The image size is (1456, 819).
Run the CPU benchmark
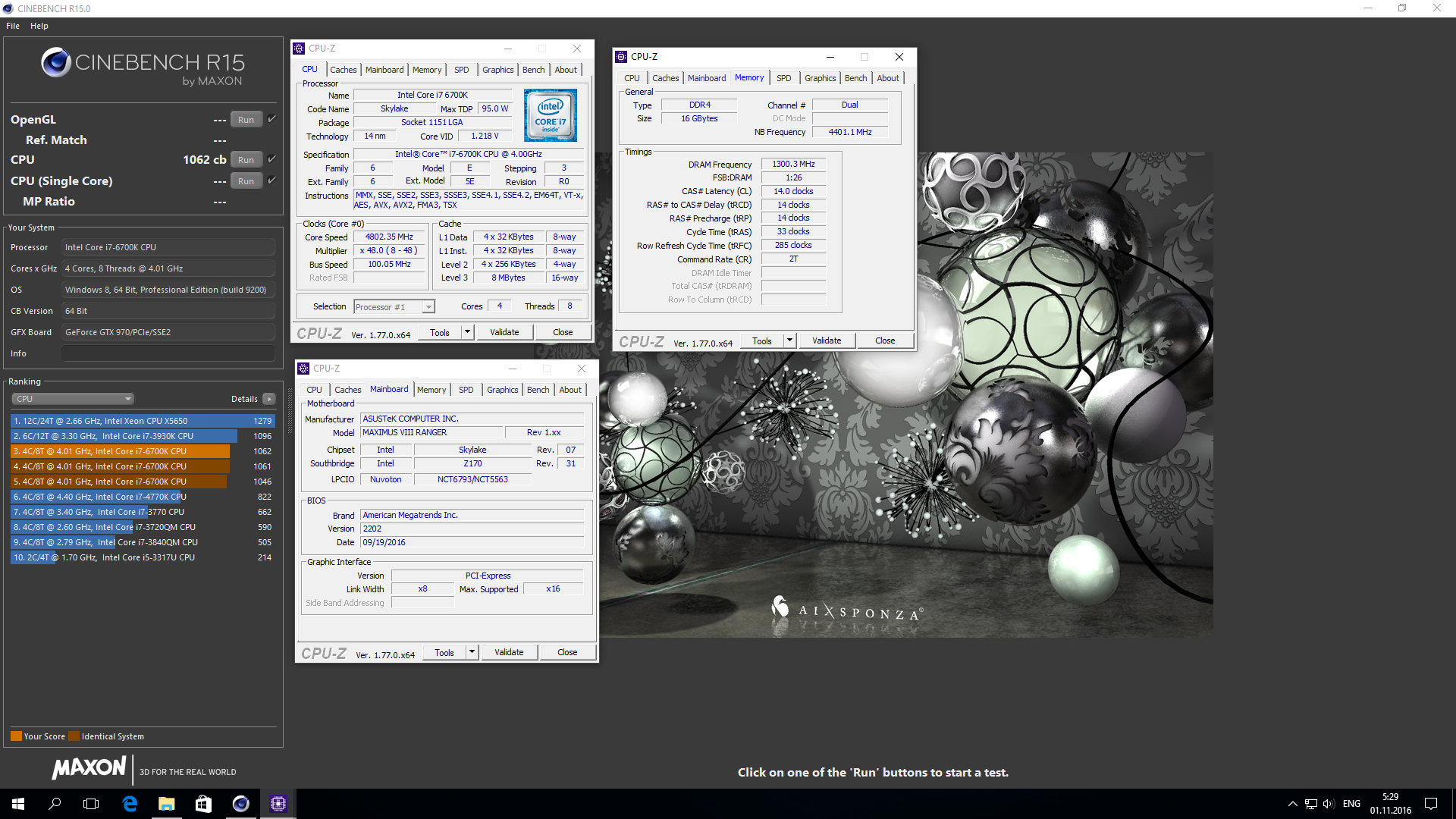246,159
